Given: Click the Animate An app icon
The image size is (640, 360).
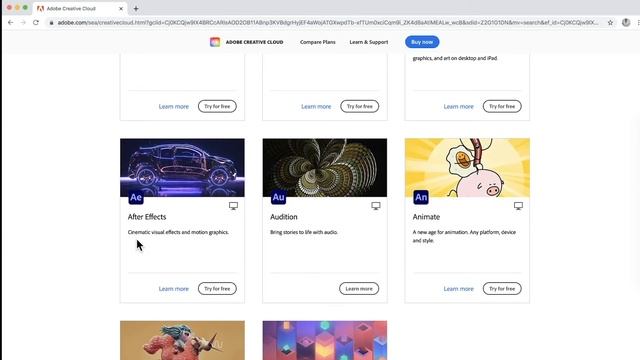Looking at the screenshot, I should click(x=421, y=198).
